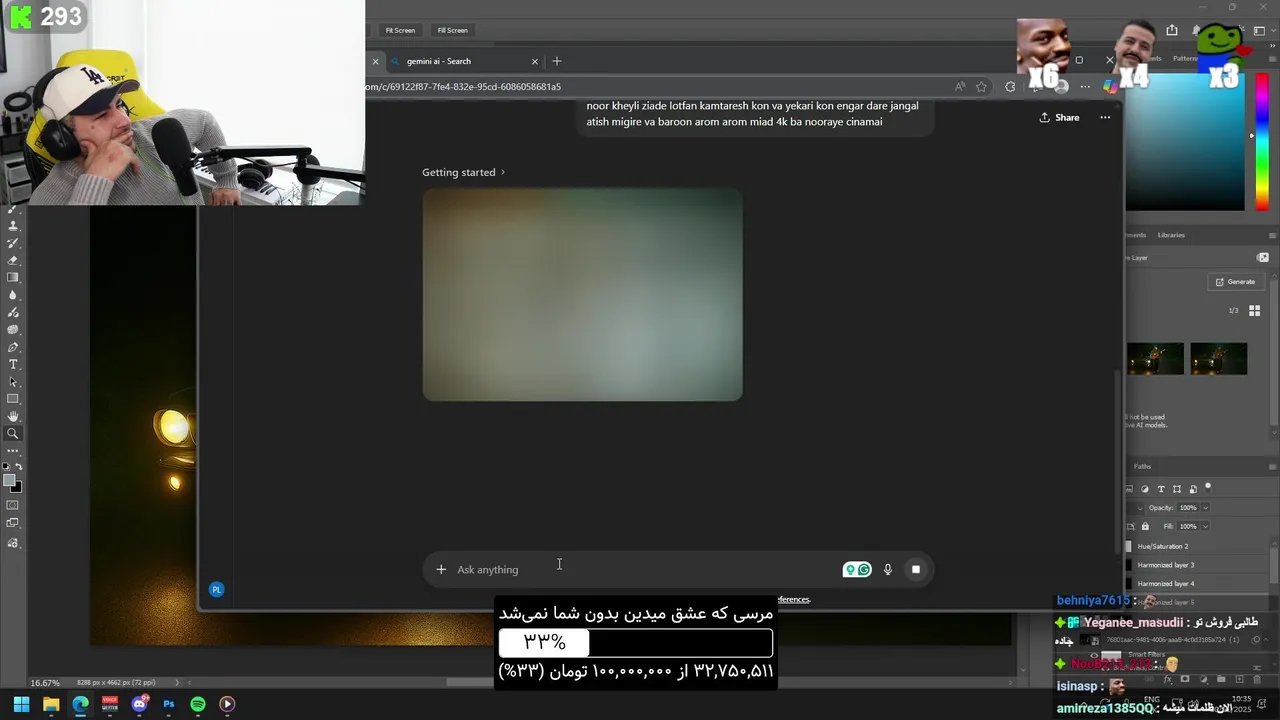This screenshot has width=1280, height=720.
Task: Select the Zoom tool
Action: [x=13, y=433]
